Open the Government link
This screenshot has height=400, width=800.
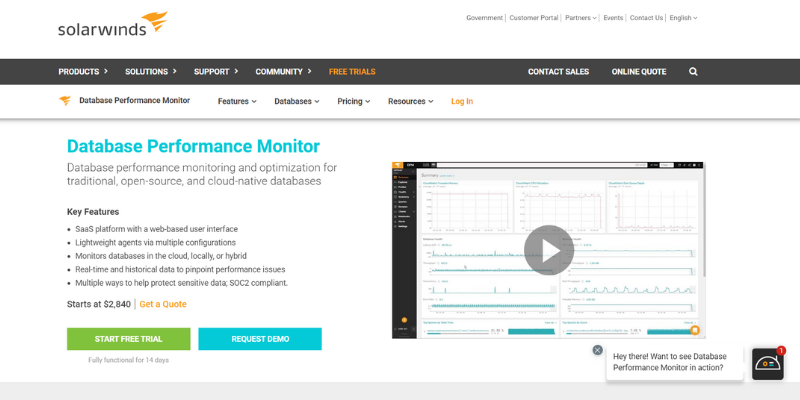point(484,18)
